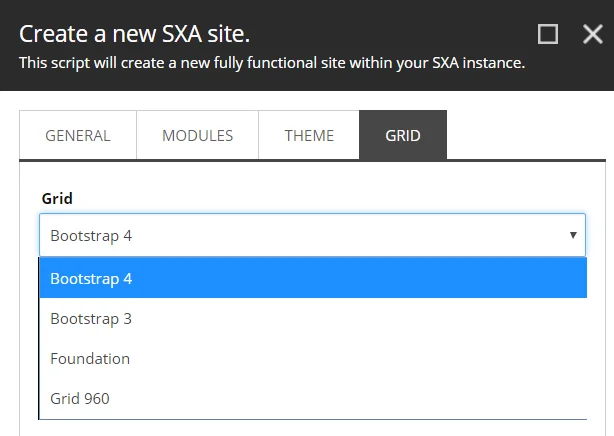Screen dimensions: 614x436
Task: Select the GRID tab
Action: pyautogui.click(x=403, y=136)
